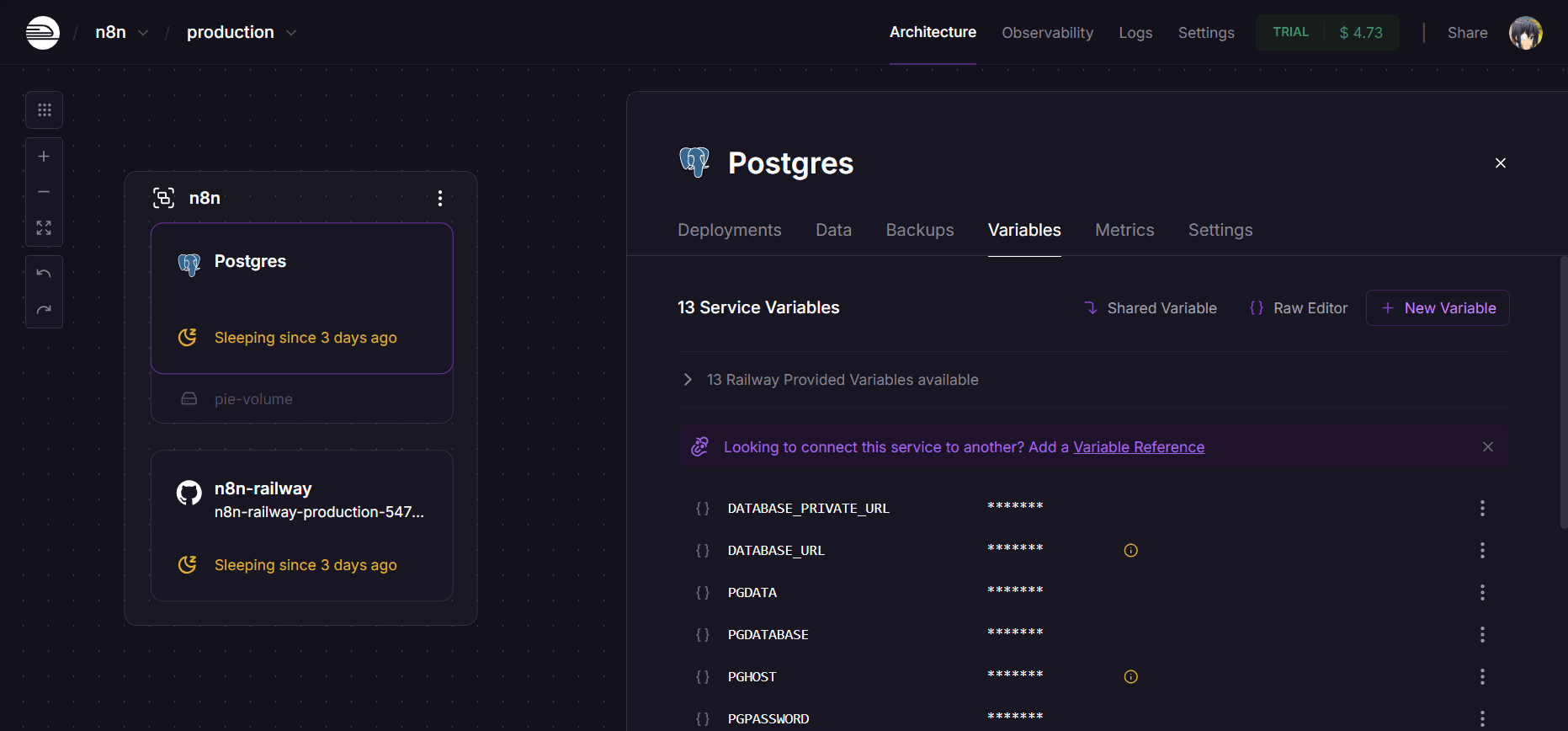
Task: Click the PGDATA braces icon
Action: click(x=703, y=592)
